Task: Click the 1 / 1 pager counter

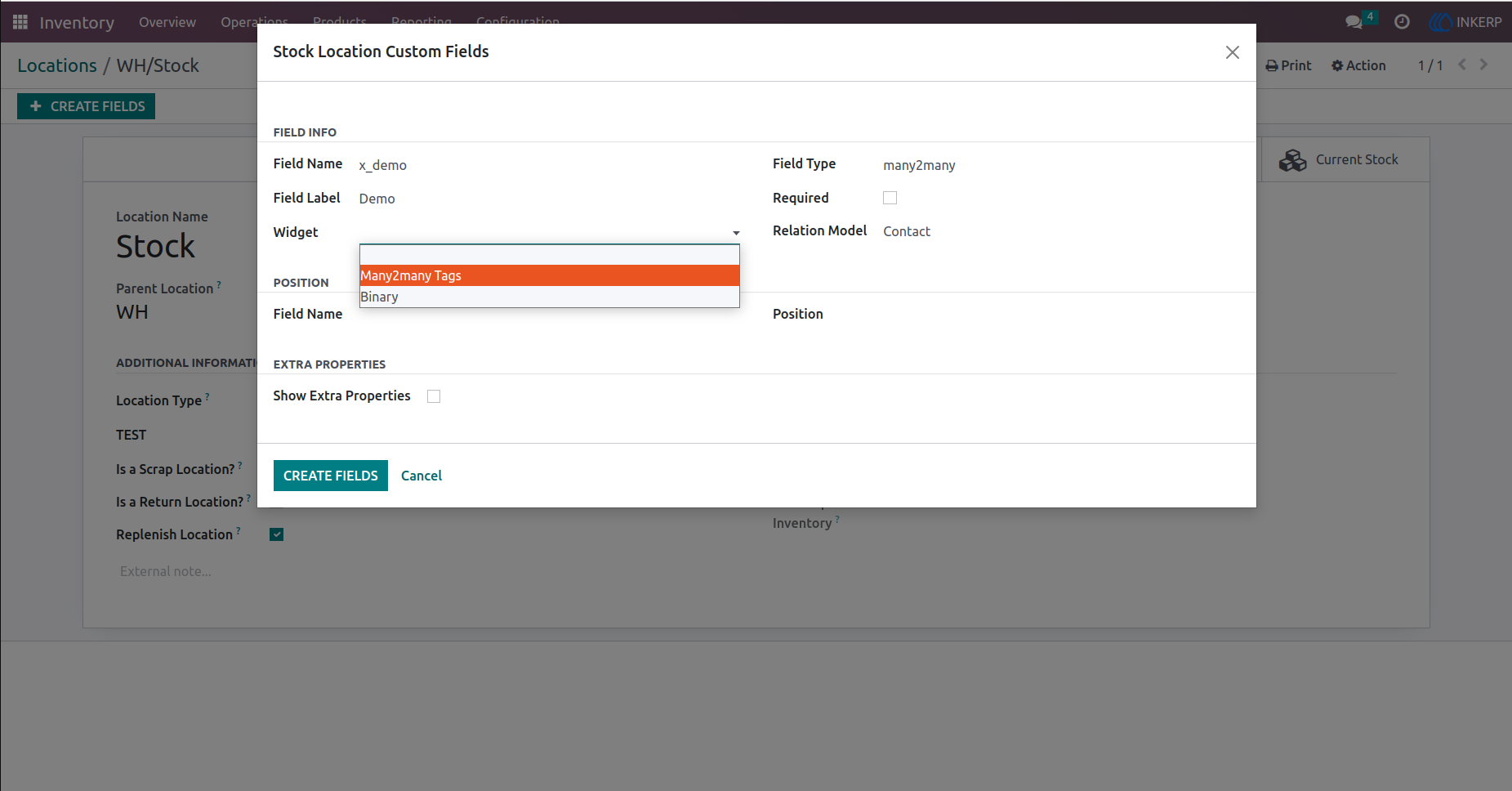Action: [1430, 65]
